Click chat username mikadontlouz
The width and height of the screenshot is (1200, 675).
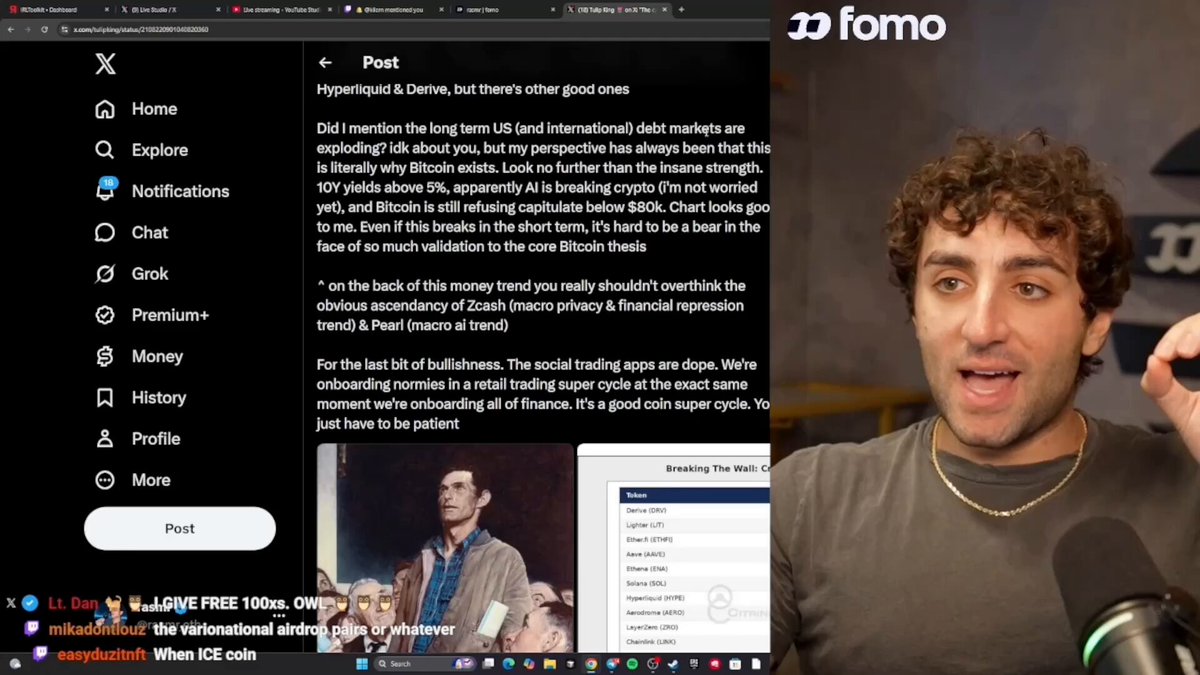[x=99, y=630]
